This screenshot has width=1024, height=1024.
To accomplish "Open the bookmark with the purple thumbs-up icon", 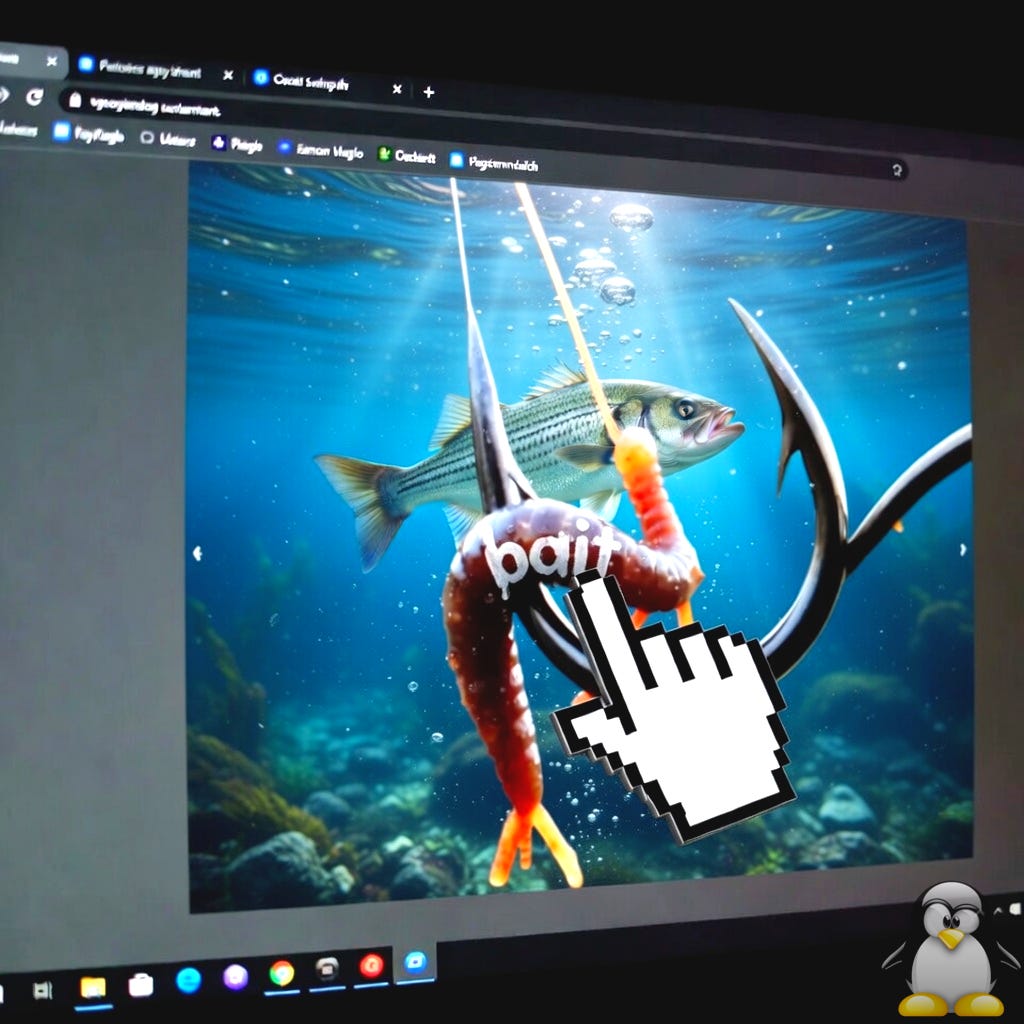I will (237, 144).
